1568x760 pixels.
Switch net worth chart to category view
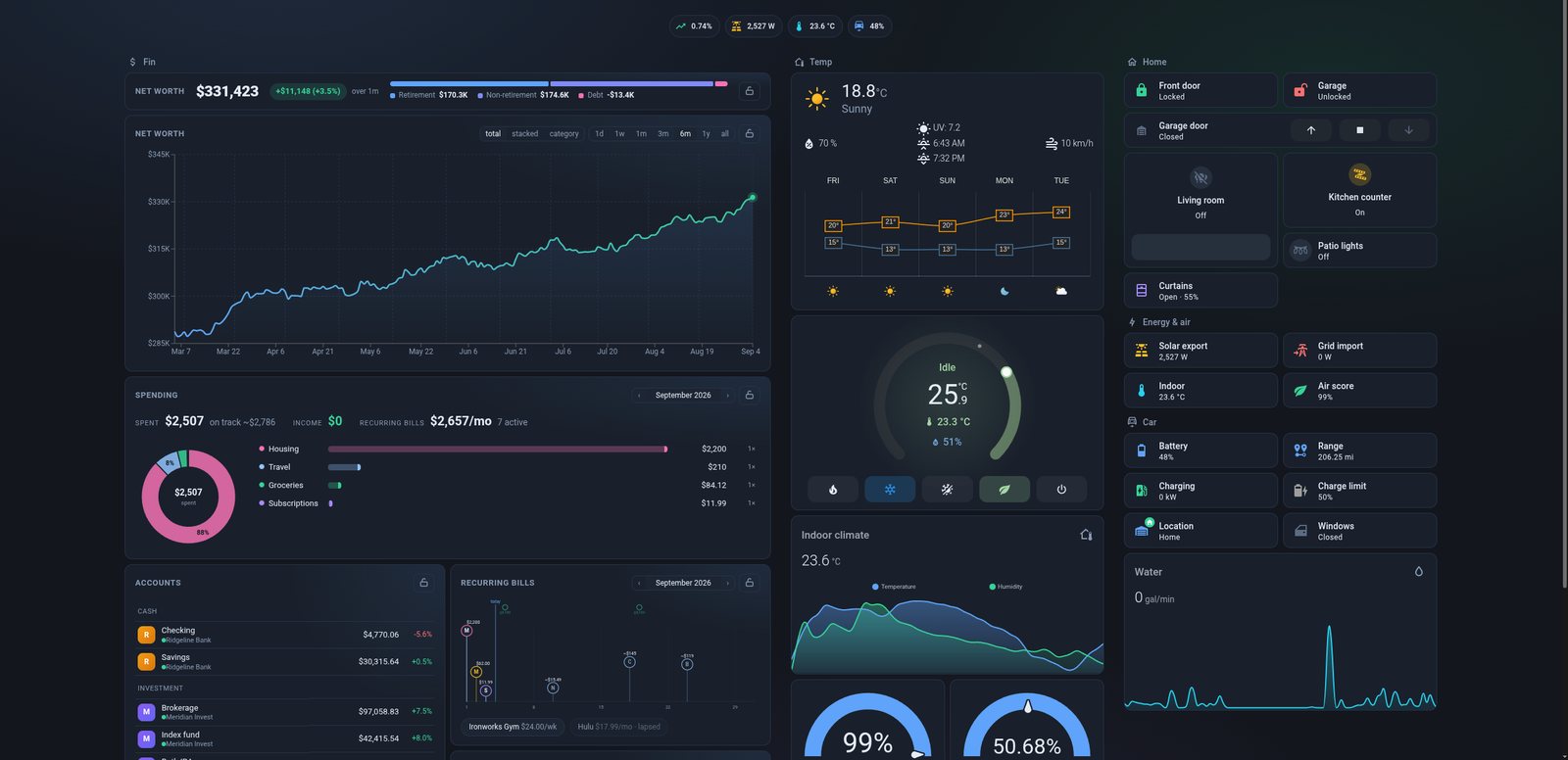(x=563, y=133)
